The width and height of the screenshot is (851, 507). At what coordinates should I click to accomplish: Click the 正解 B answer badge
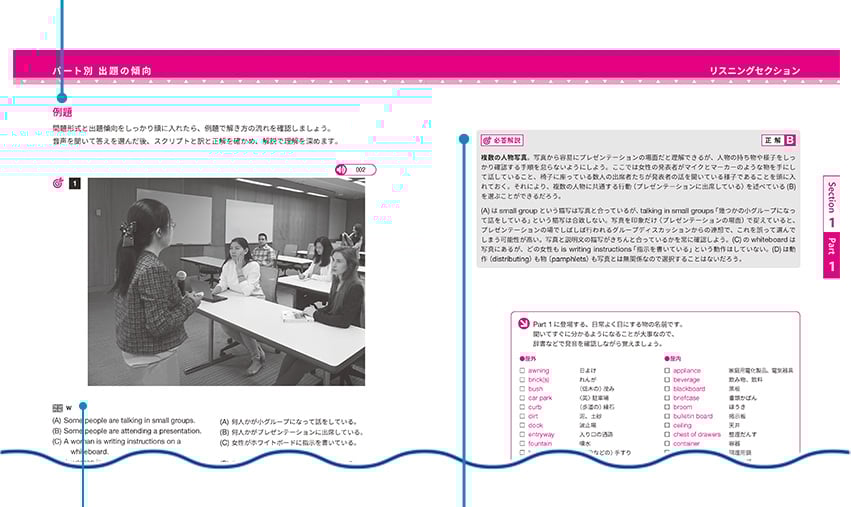coord(779,140)
